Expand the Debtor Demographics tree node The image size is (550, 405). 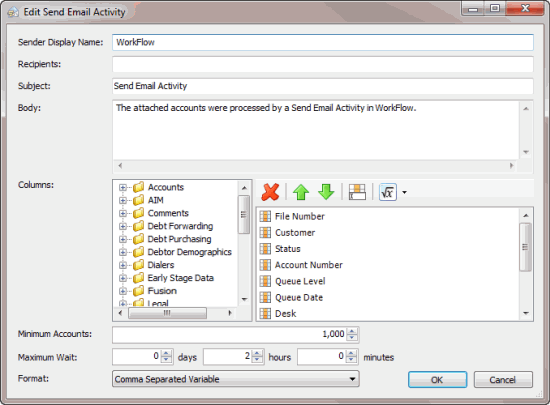tap(122, 252)
